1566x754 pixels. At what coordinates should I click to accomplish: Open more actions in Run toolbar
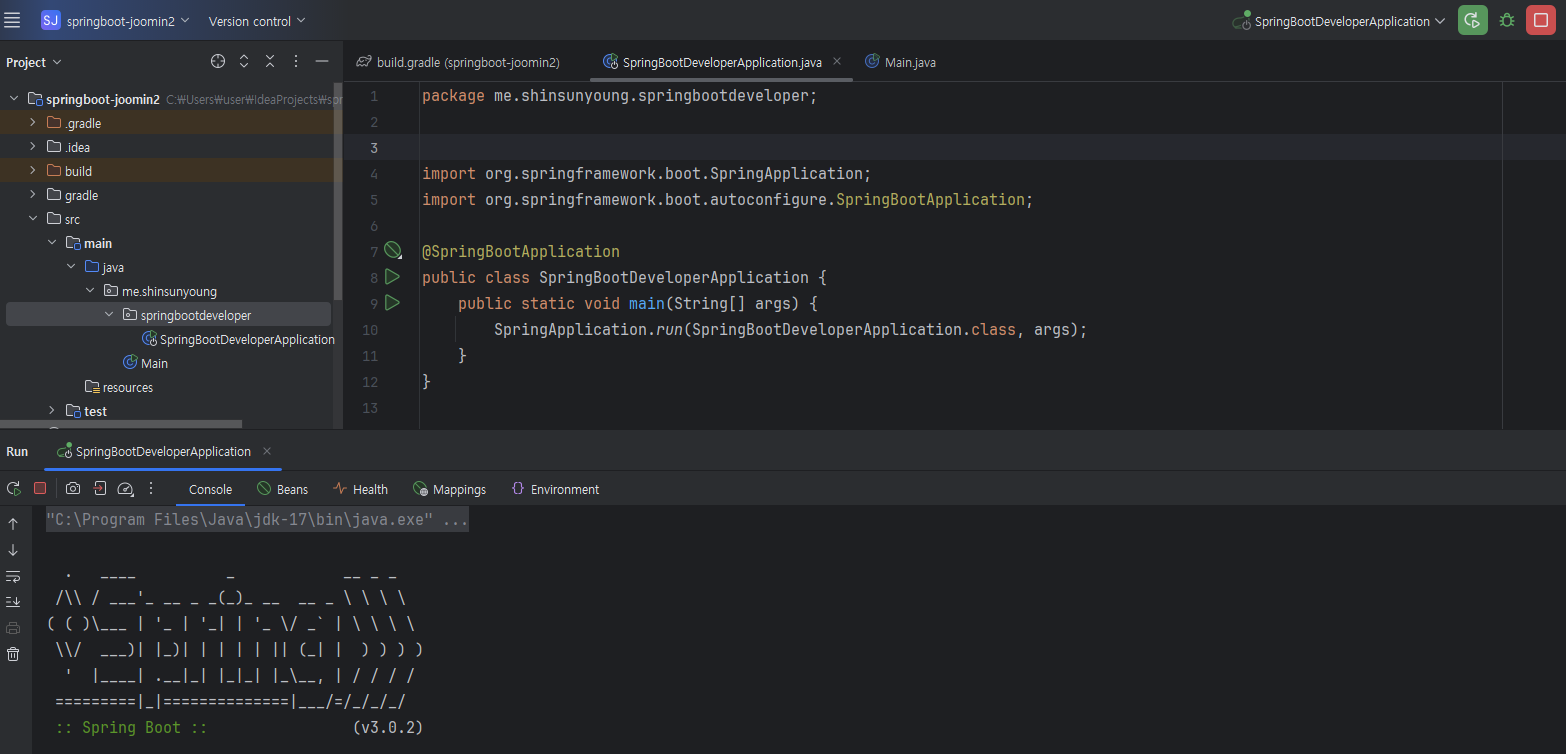coord(151,489)
